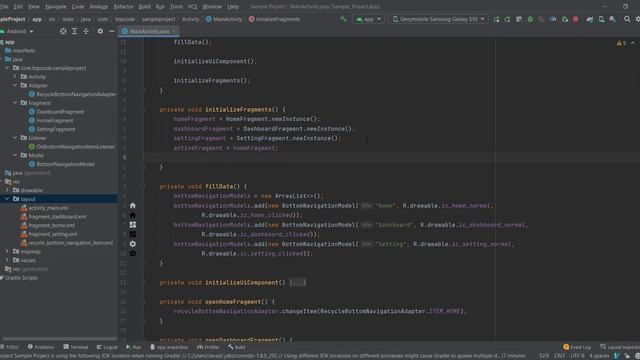This screenshot has height=360, width=640.
Task: Open the Build menu
Action: point(144,7)
